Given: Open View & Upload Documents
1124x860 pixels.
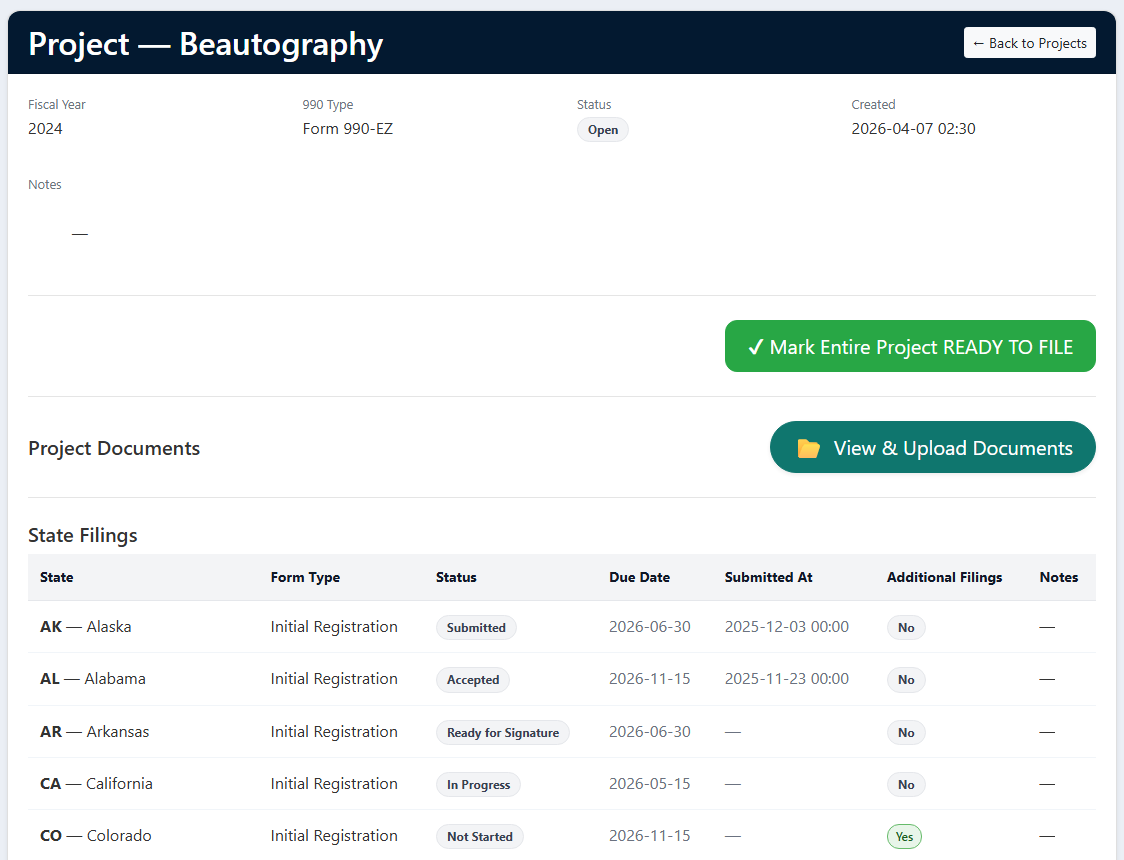Looking at the screenshot, I should [x=933, y=447].
